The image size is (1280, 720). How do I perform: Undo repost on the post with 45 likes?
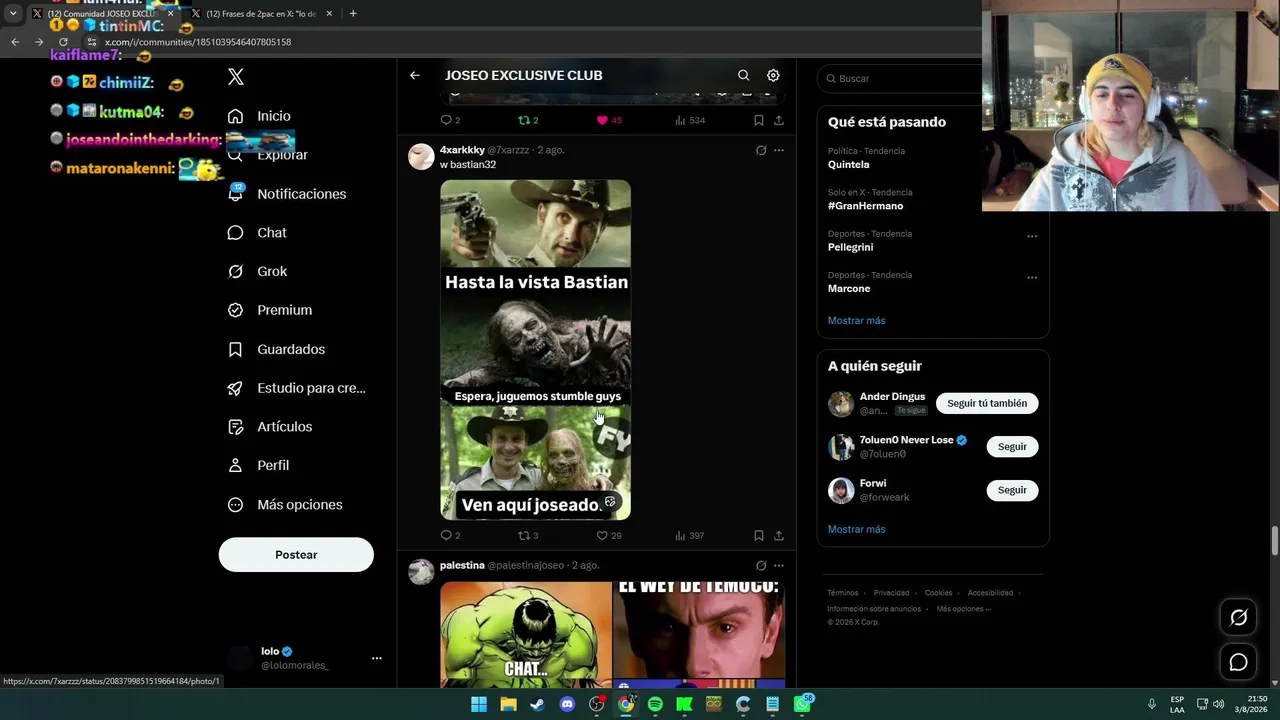click(x=528, y=120)
